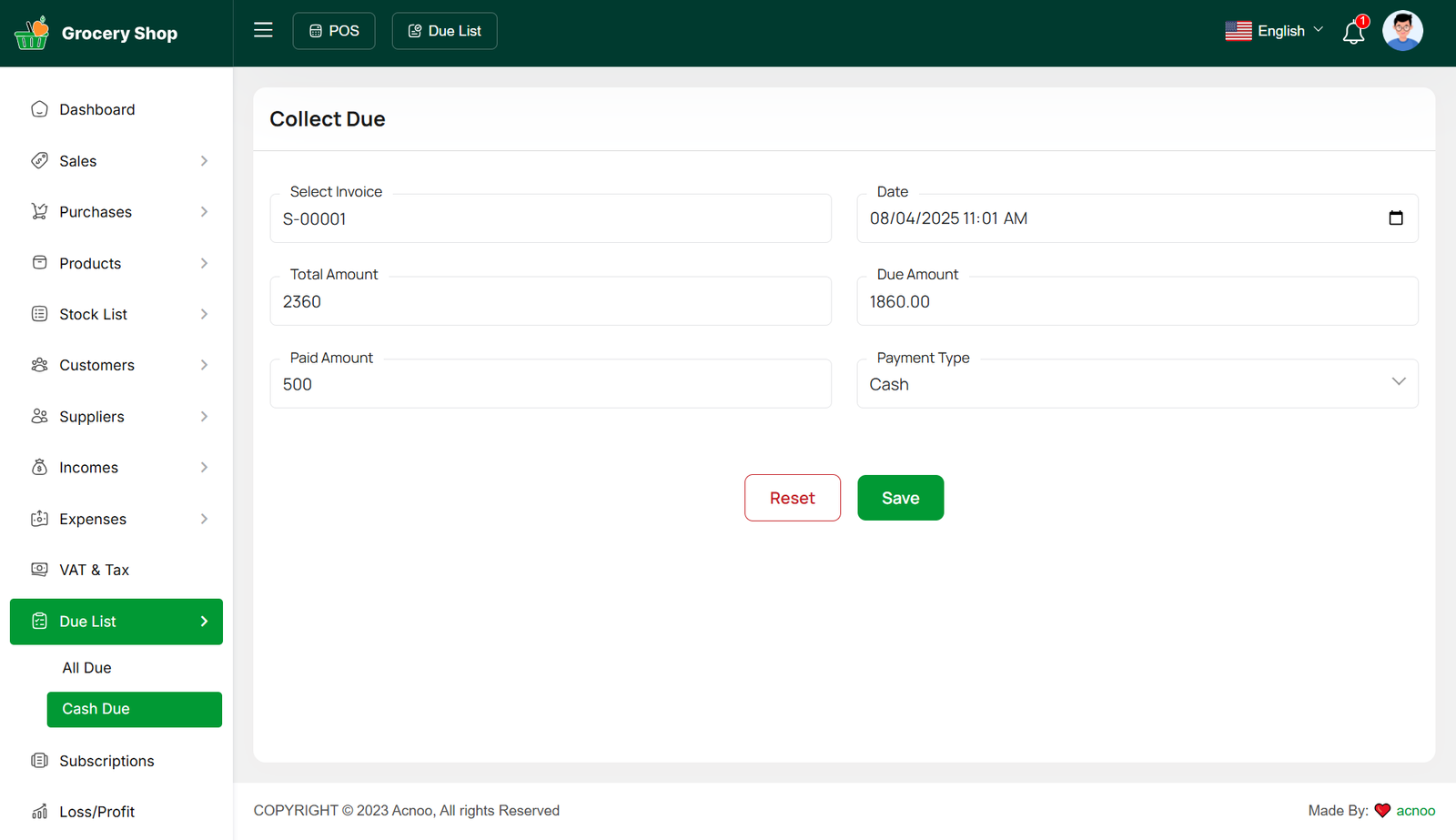Select Cash Due submenu item
Image resolution: width=1456 pixels, height=840 pixels.
(x=134, y=709)
